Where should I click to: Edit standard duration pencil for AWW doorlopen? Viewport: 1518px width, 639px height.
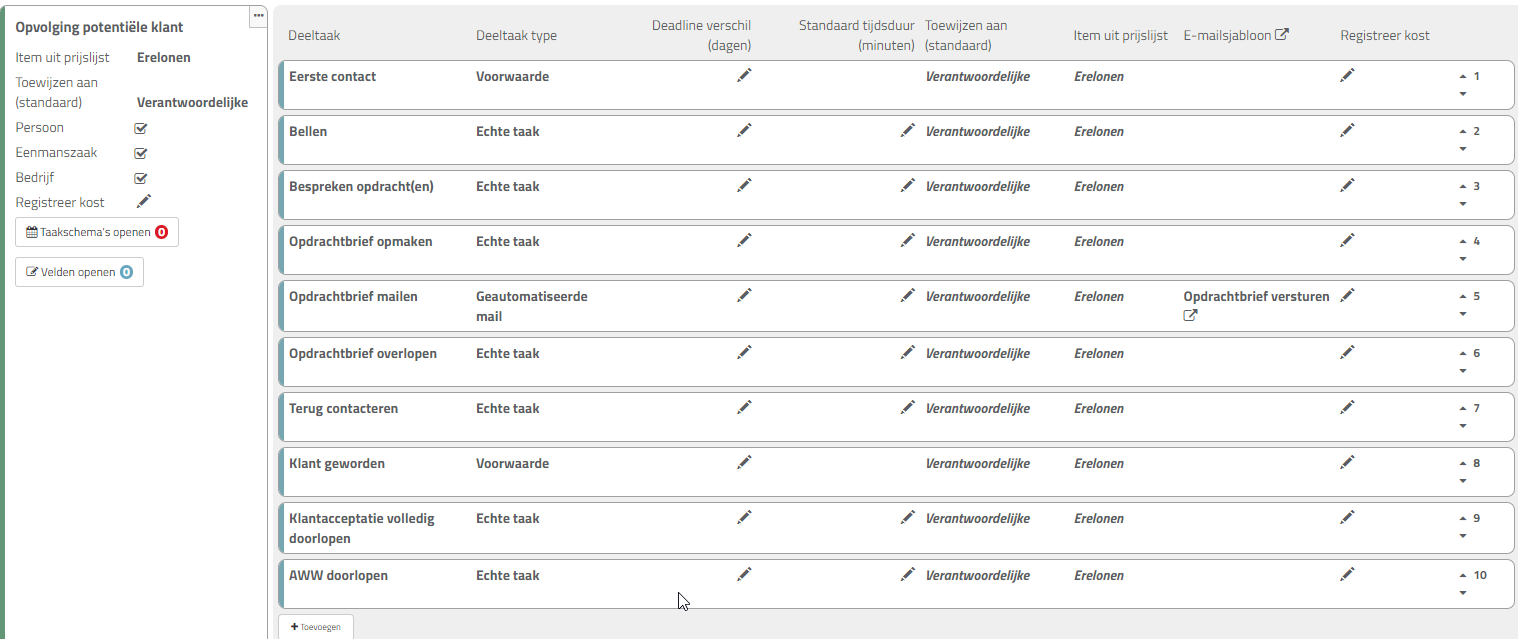[x=907, y=574]
